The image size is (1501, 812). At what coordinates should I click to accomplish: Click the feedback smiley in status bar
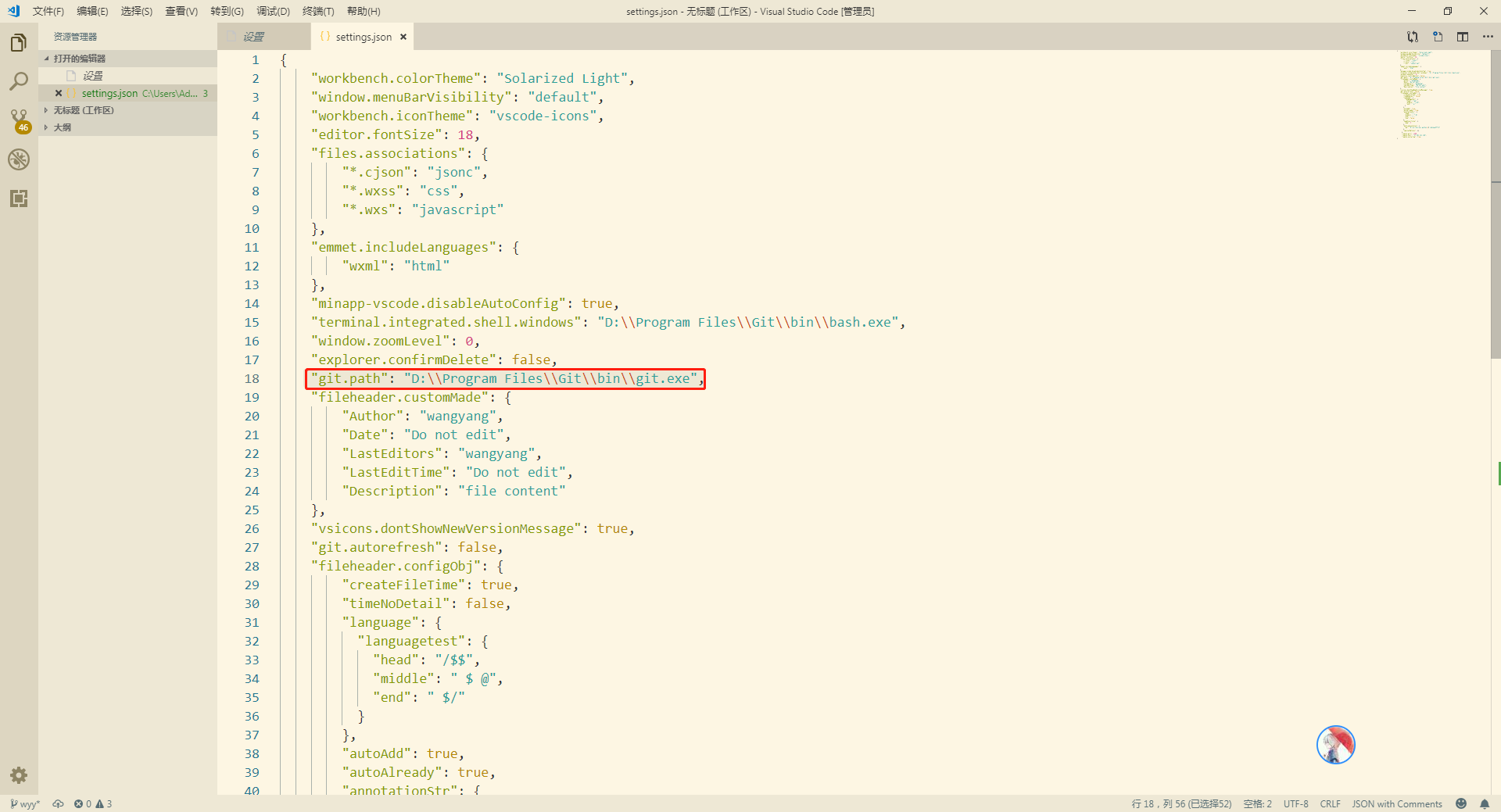point(1461,803)
